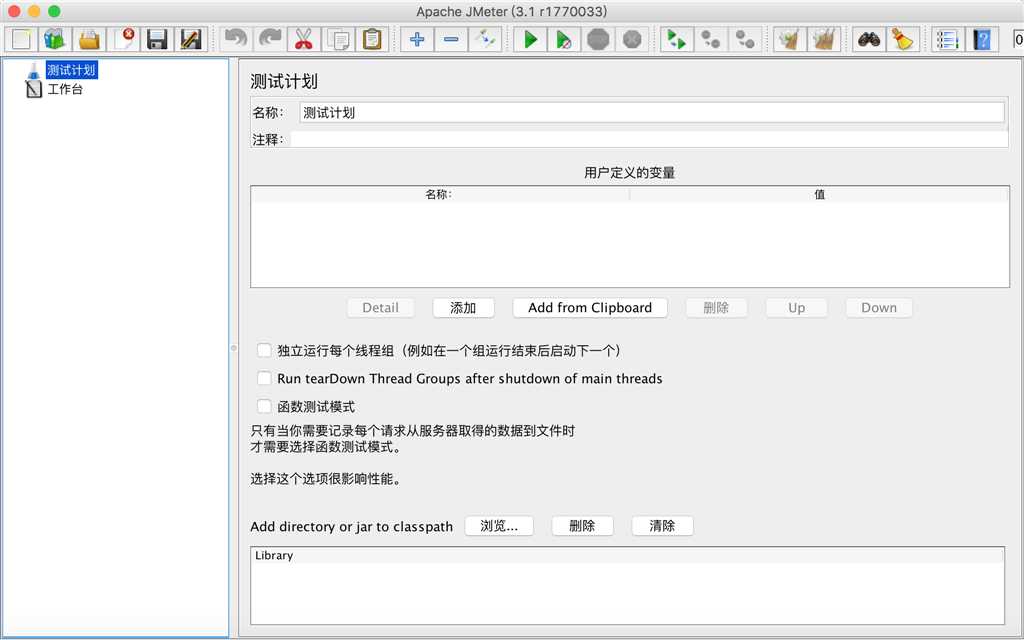Click into the 注释 comment field
Viewport: 1024px width, 640px height.
click(x=649, y=139)
